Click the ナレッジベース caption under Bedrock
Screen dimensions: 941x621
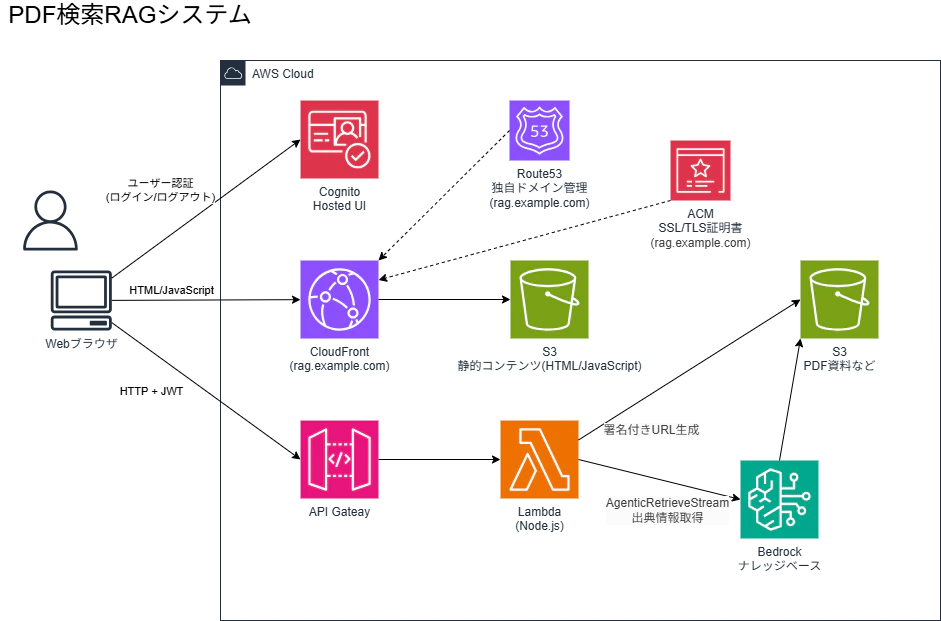pyautogui.click(x=779, y=566)
